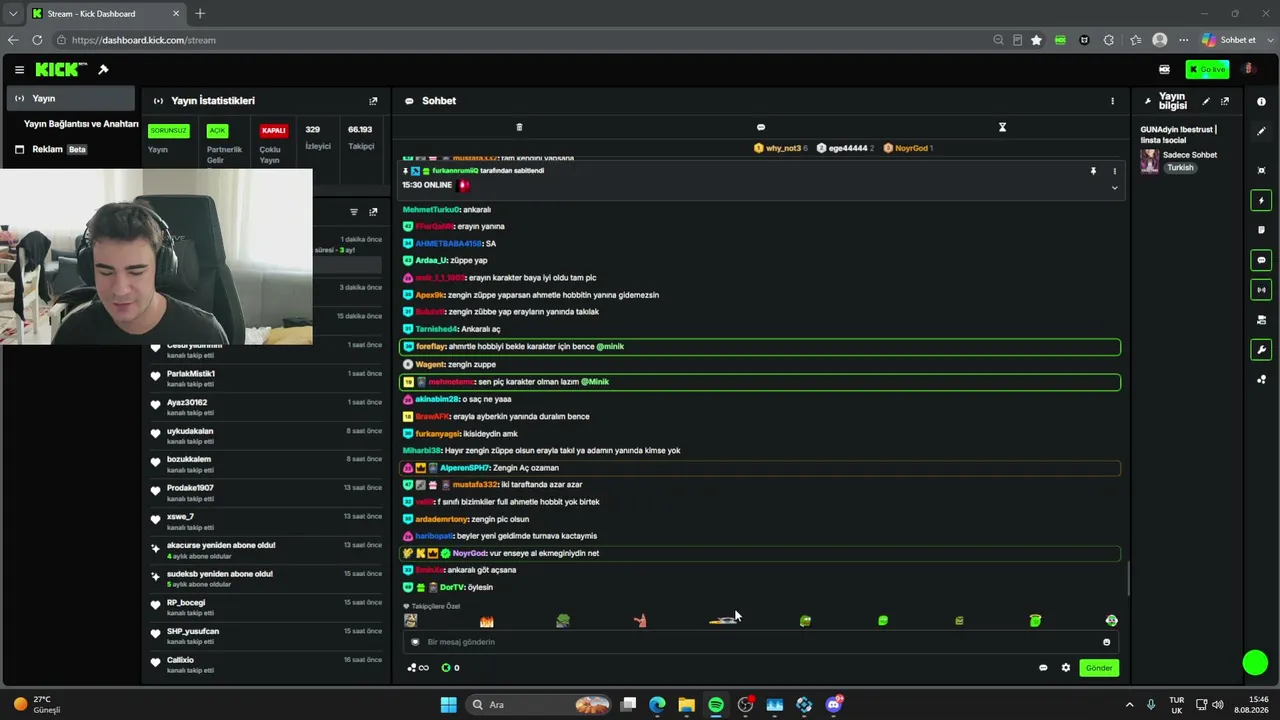1280x720 pixels.
Task: Open the emoji picker in message box
Action: pos(1106,642)
